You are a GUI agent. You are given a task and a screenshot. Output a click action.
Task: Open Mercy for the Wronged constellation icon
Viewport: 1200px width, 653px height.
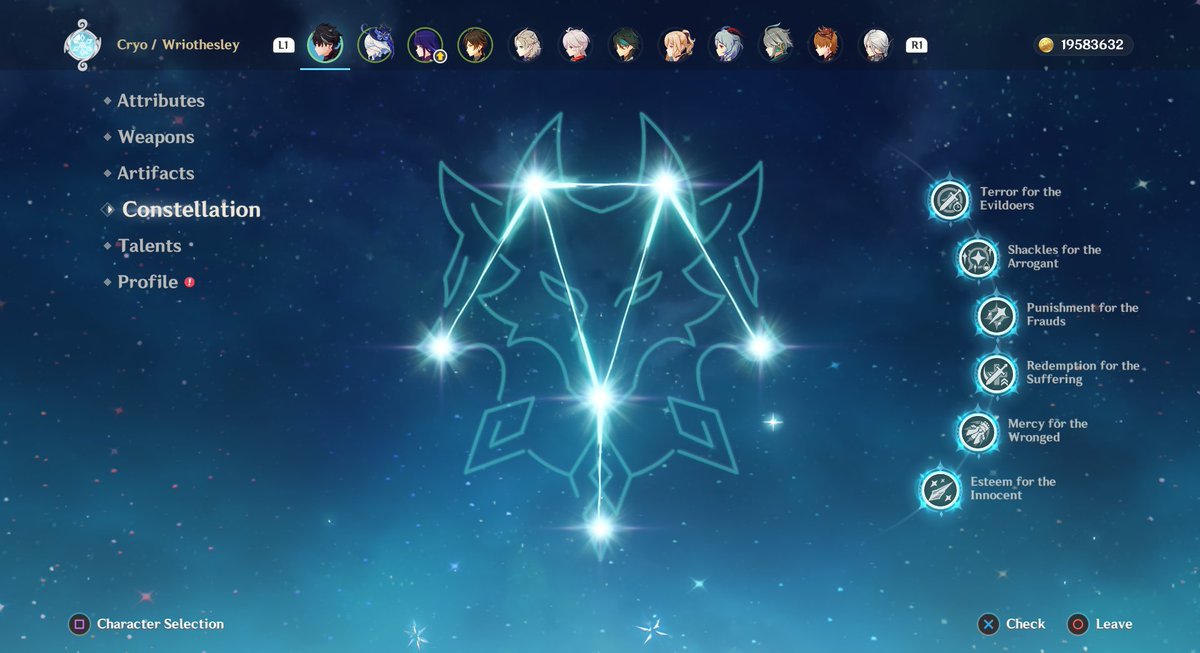coord(977,431)
